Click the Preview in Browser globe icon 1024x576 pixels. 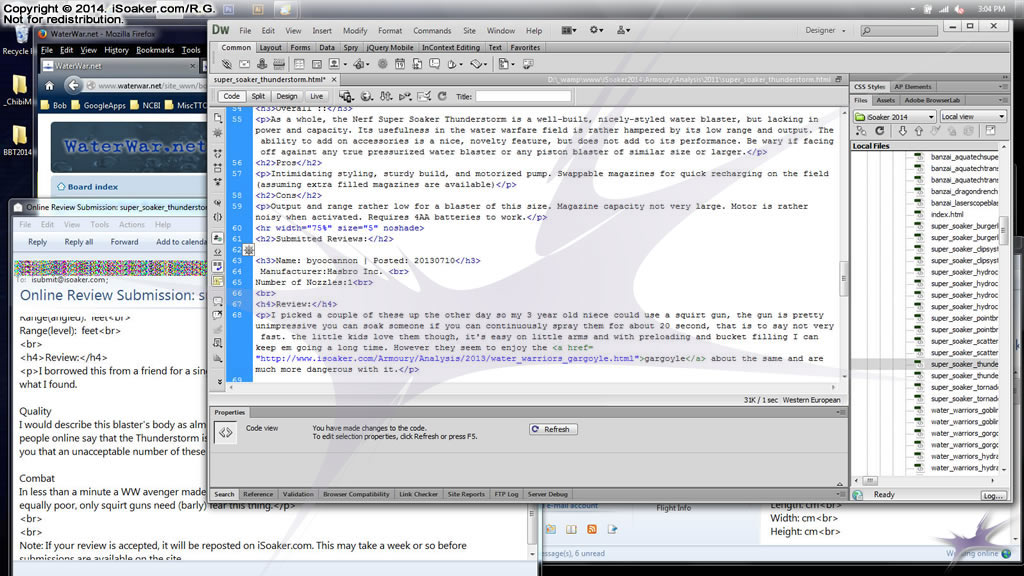(367, 96)
